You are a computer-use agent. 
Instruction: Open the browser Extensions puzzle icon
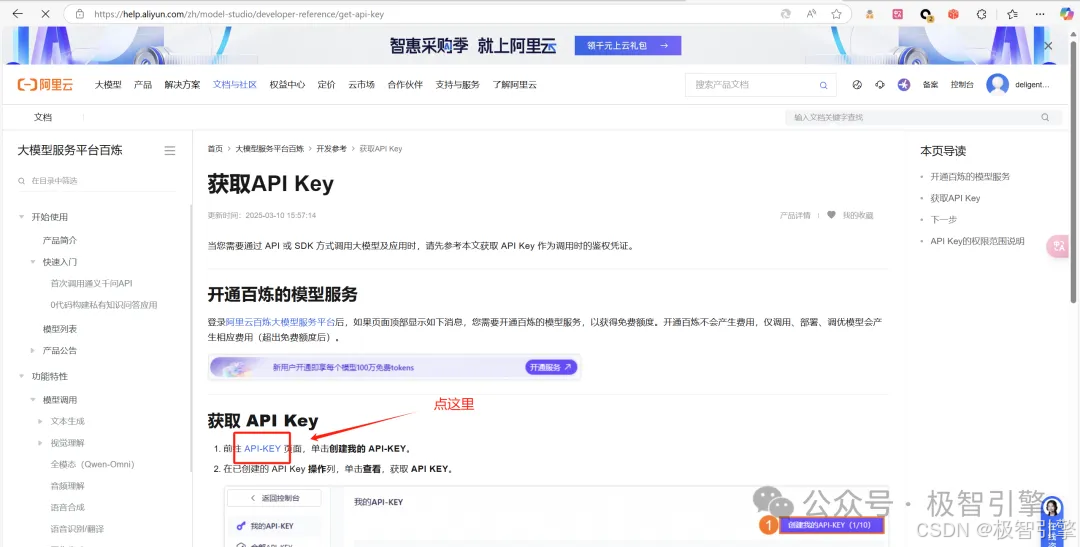click(x=982, y=14)
